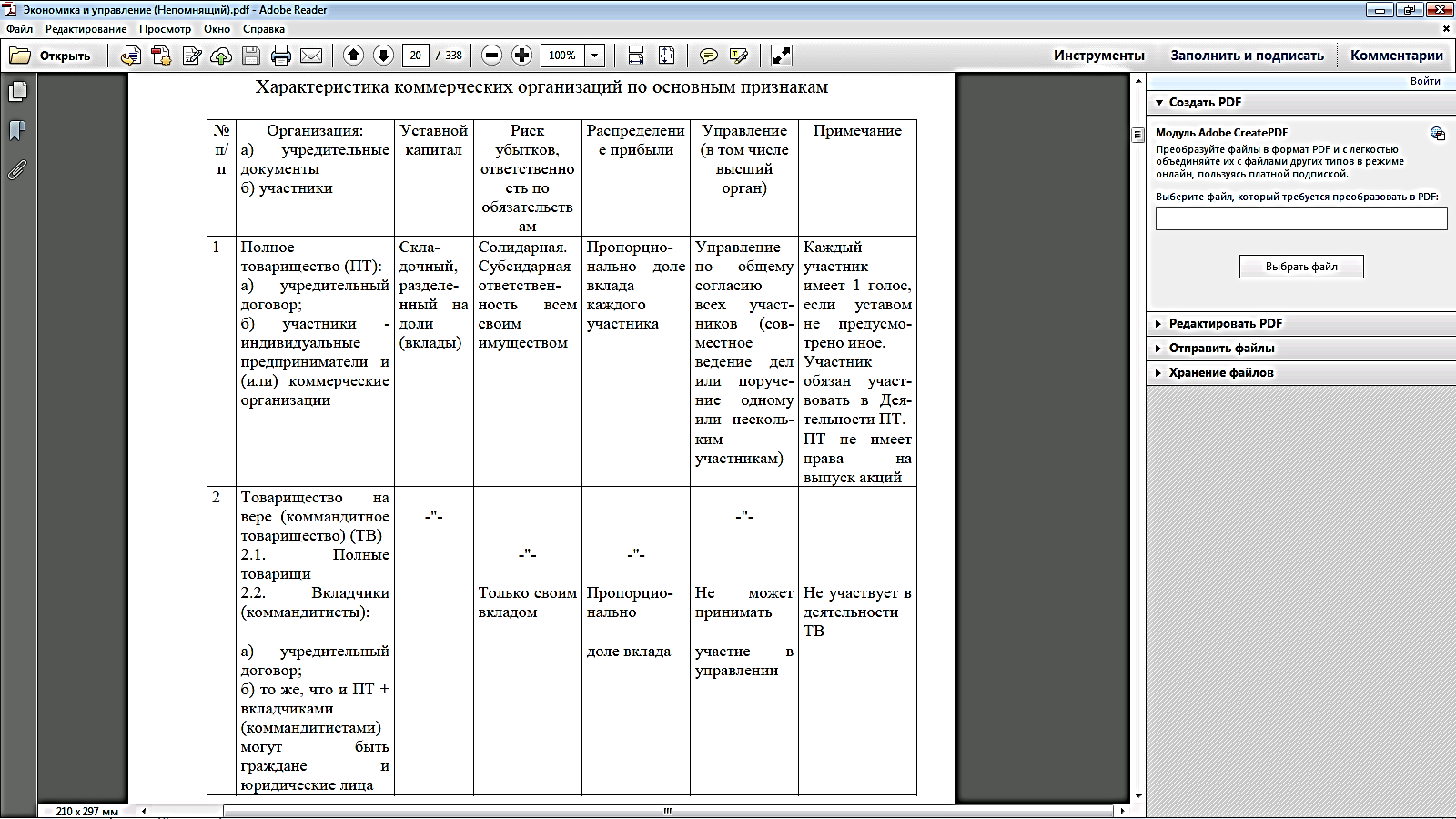The width and height of the screenshot is (1456, 819).
Task: Go to previous page with up arrow
Action: click(x=353, y=56)
